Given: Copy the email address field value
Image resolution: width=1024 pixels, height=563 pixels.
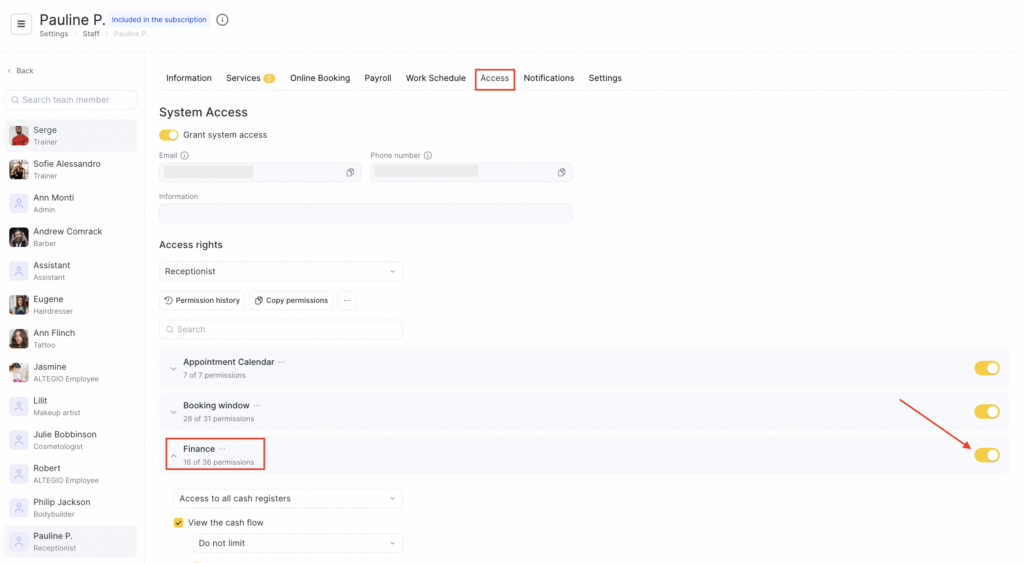Looking at the screenshot, I should pos(350,173).
